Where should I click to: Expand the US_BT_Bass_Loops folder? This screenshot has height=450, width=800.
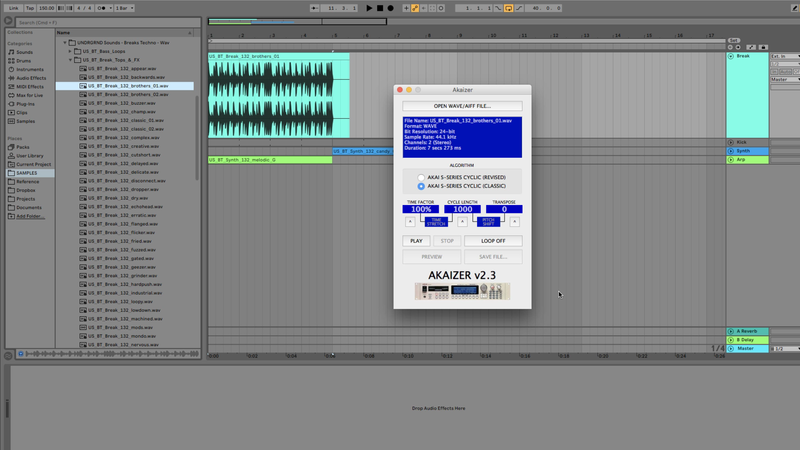click(70, 52)
